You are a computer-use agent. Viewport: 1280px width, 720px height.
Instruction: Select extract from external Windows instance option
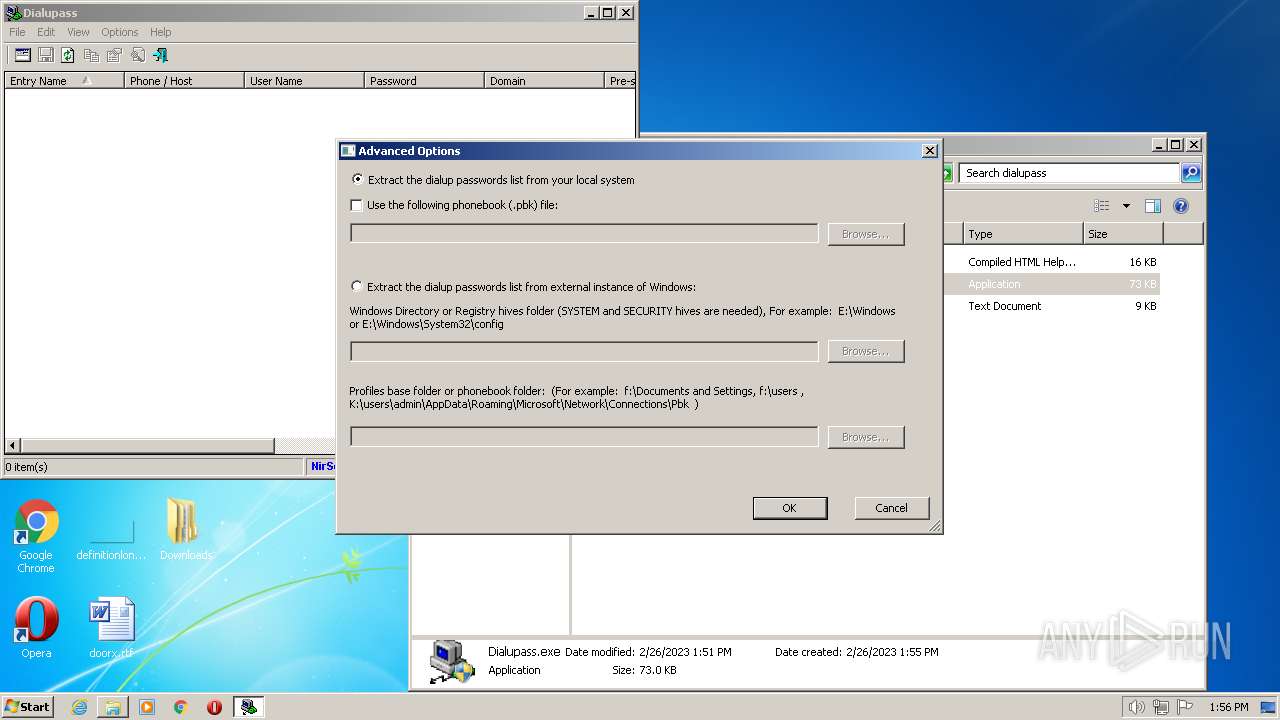[357, 286]
